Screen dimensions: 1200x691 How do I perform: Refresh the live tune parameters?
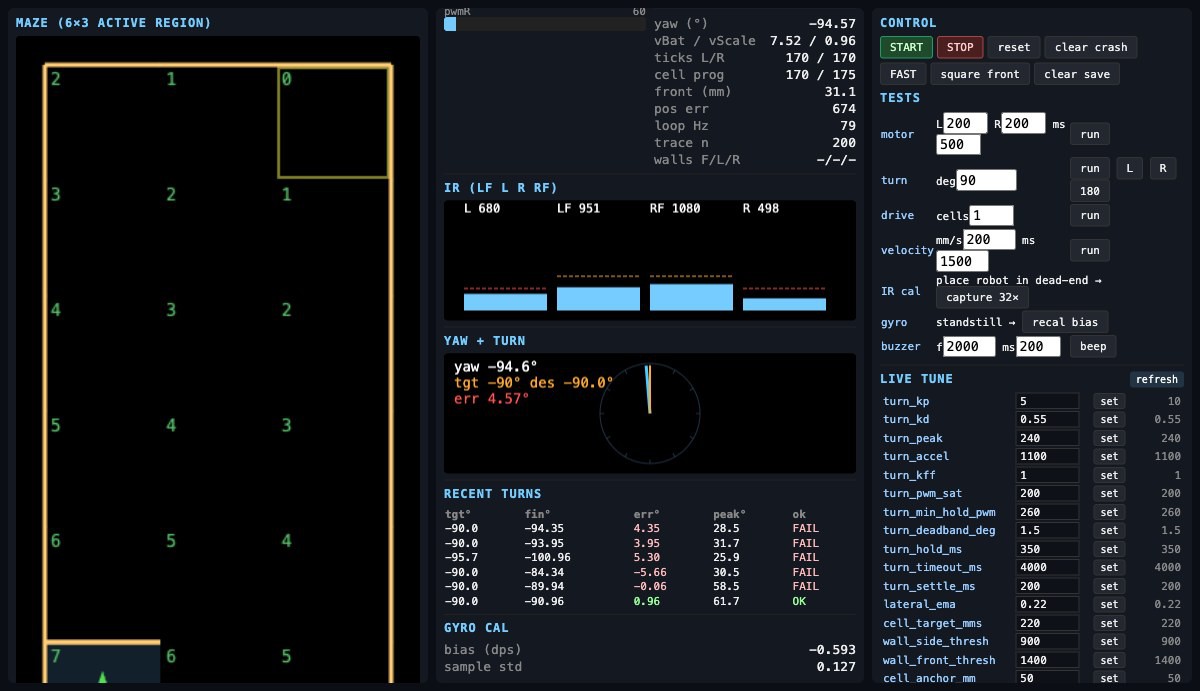1157,379
